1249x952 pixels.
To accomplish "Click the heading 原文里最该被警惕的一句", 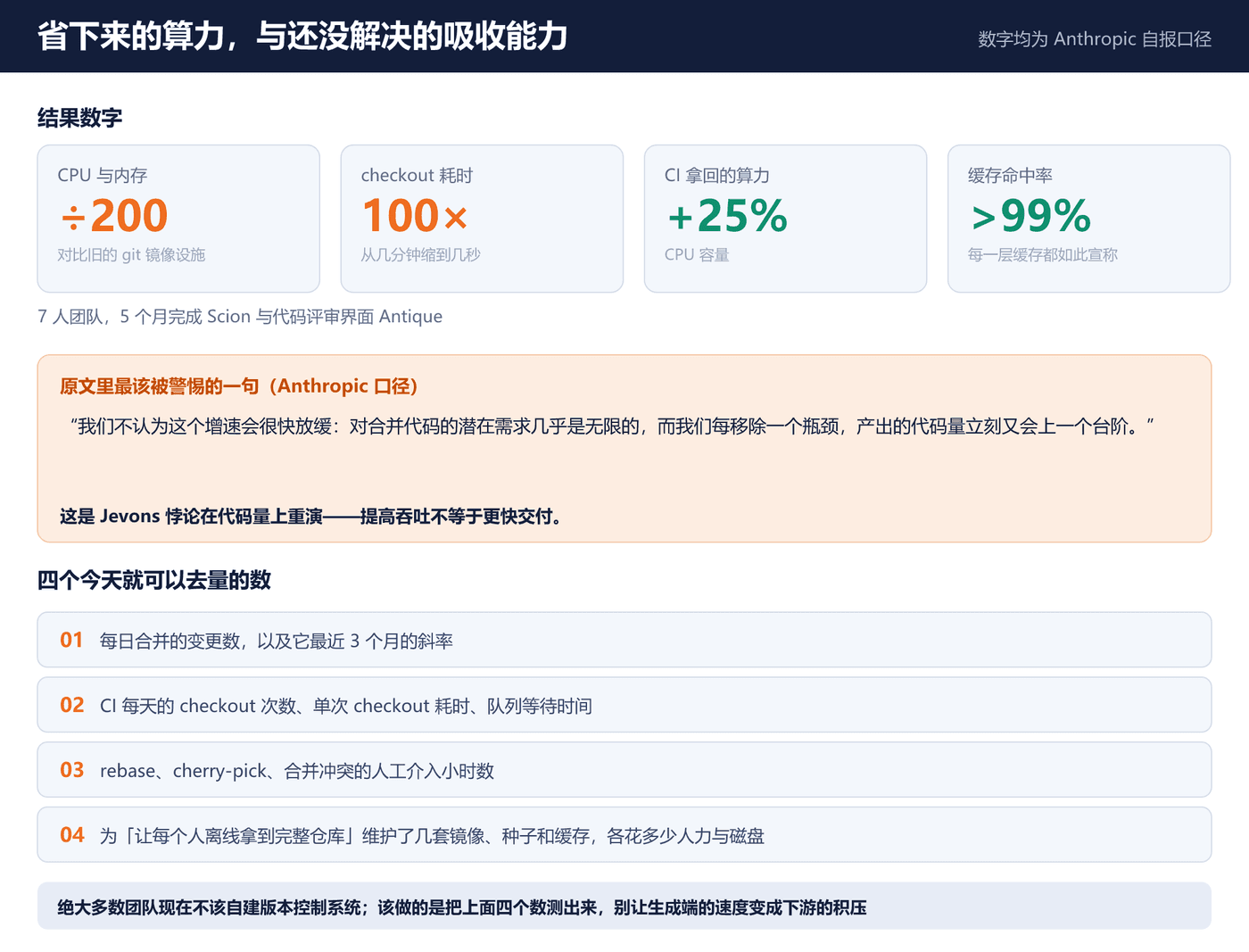I will tap(239, 386).
